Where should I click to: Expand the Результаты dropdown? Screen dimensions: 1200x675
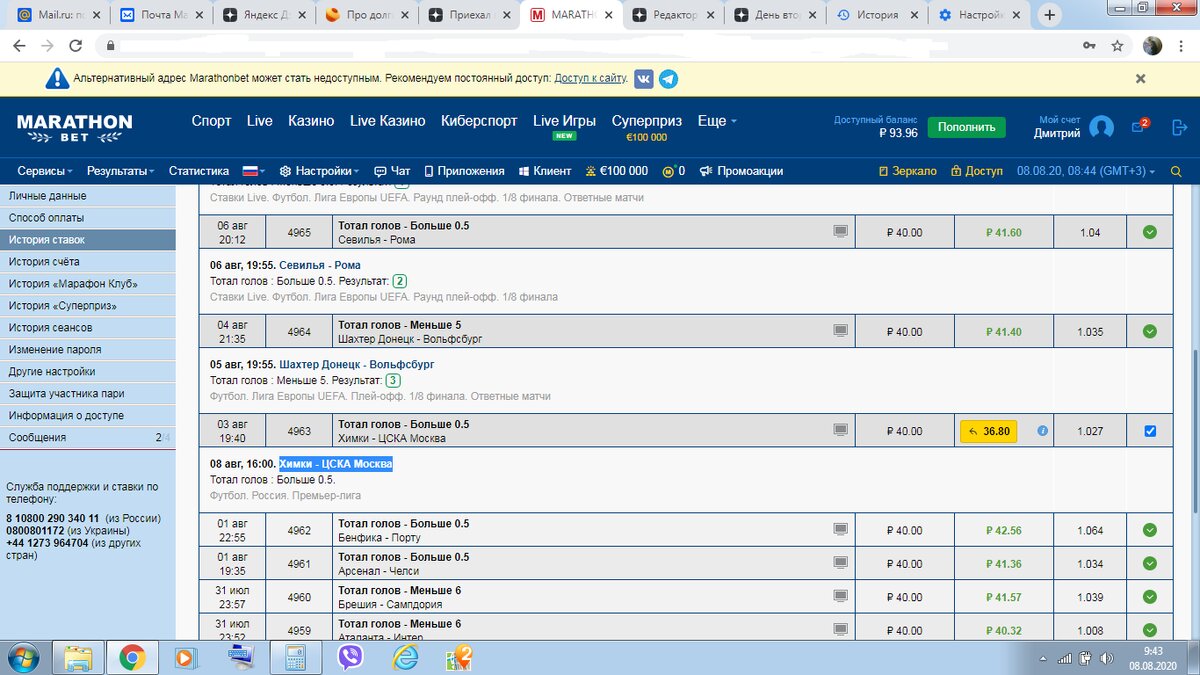pos(120,171)
